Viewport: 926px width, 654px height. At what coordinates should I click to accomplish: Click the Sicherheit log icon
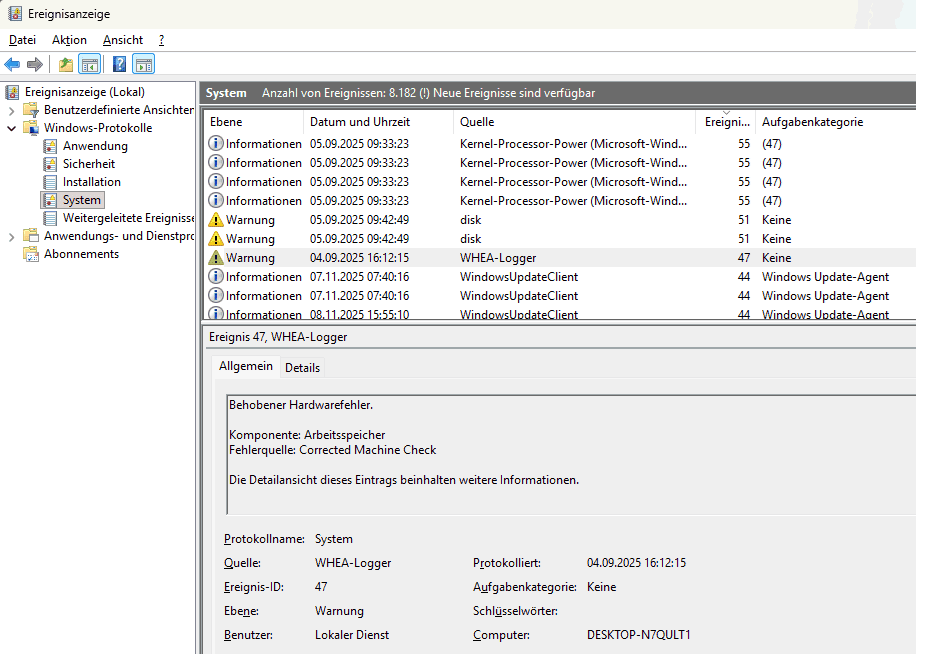click(51, 164)
